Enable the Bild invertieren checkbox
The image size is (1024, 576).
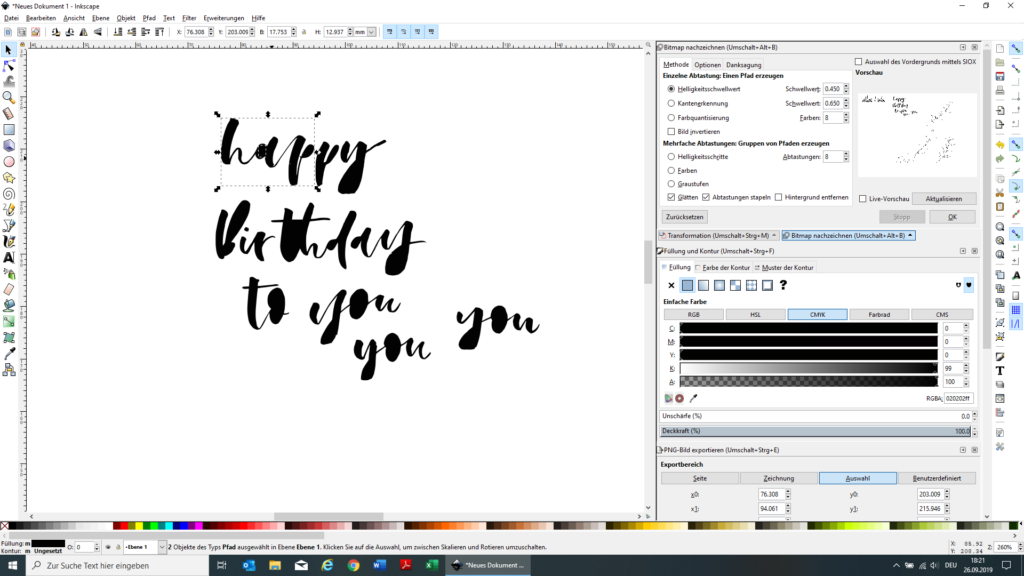tap(671, 131)
